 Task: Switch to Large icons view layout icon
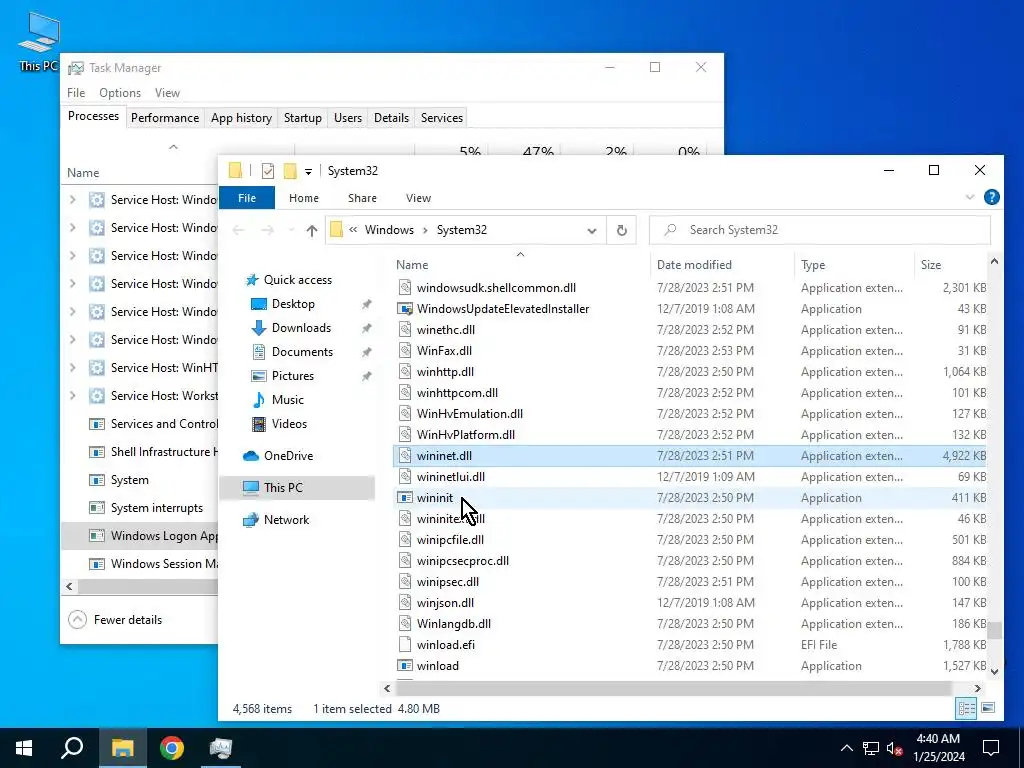coord(988,708)
